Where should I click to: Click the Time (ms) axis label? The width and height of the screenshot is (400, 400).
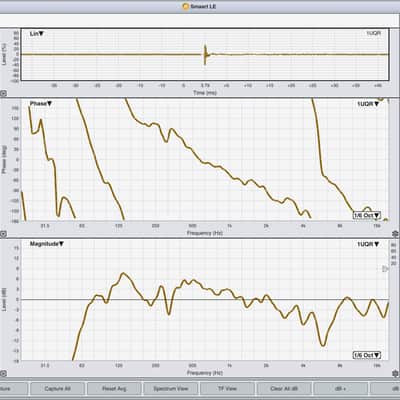(205, 93)
